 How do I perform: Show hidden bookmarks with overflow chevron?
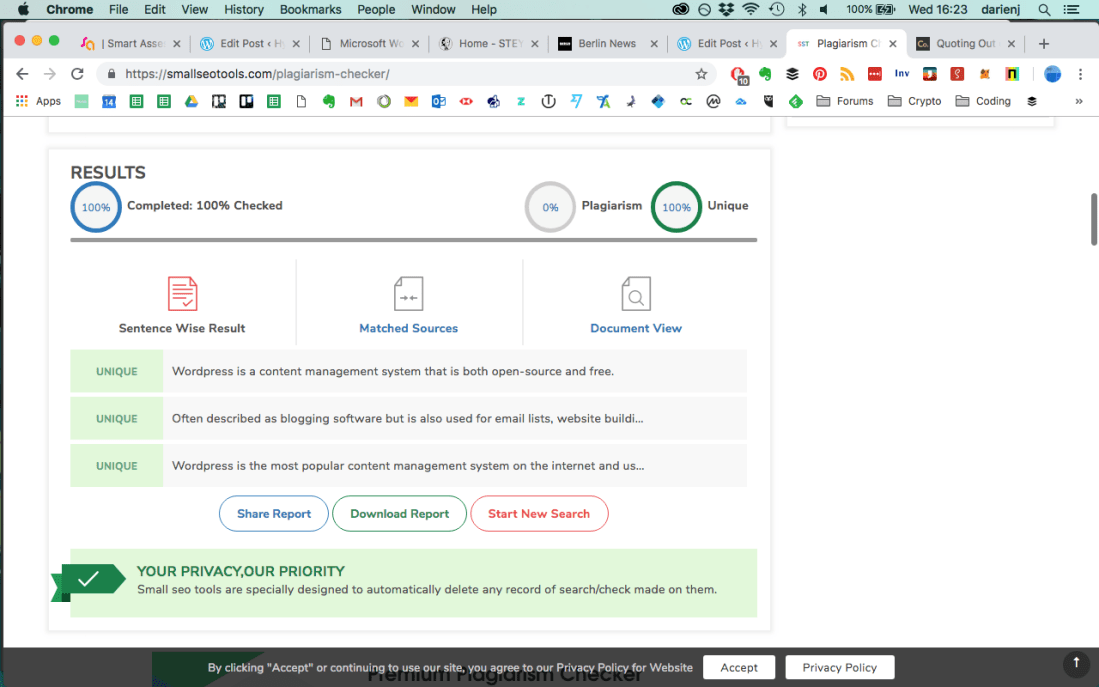1078,101
